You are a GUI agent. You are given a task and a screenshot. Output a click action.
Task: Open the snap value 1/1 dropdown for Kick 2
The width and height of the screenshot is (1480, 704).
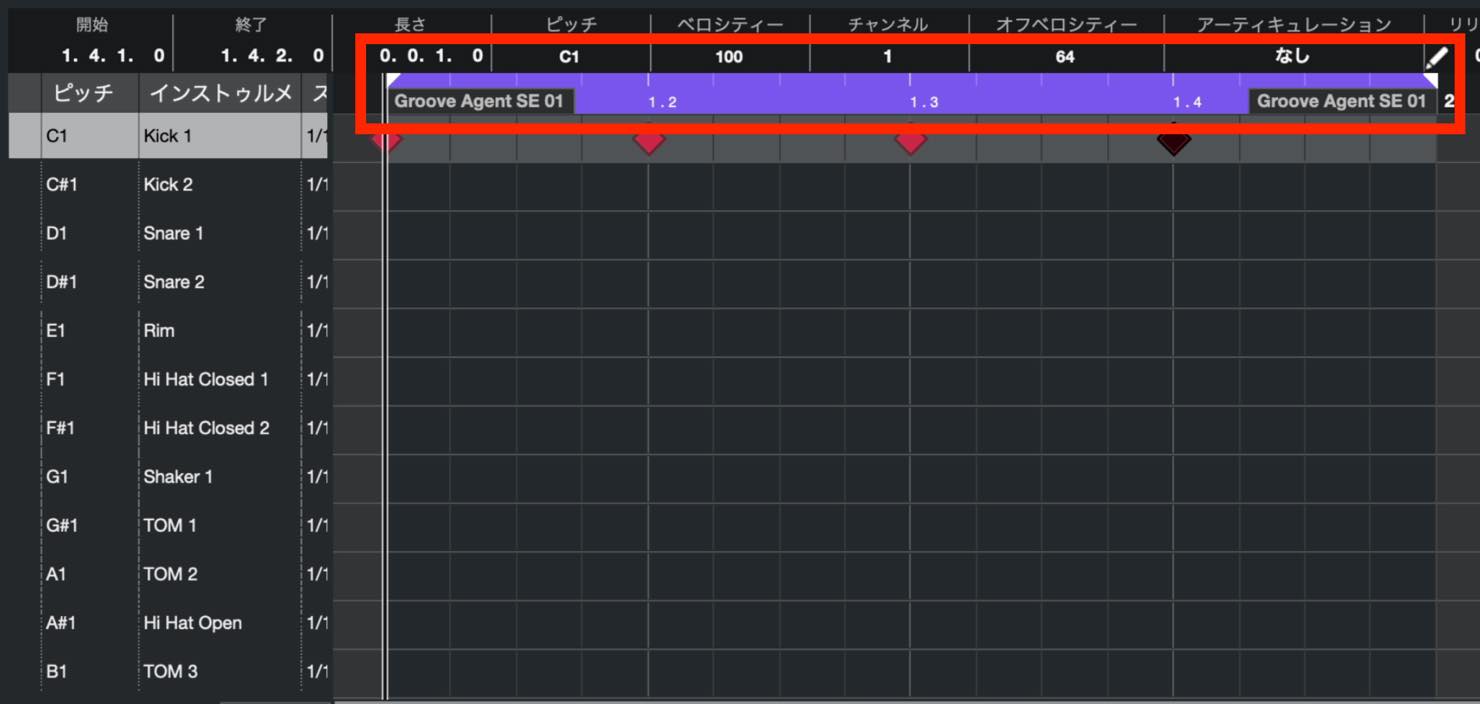317,184
